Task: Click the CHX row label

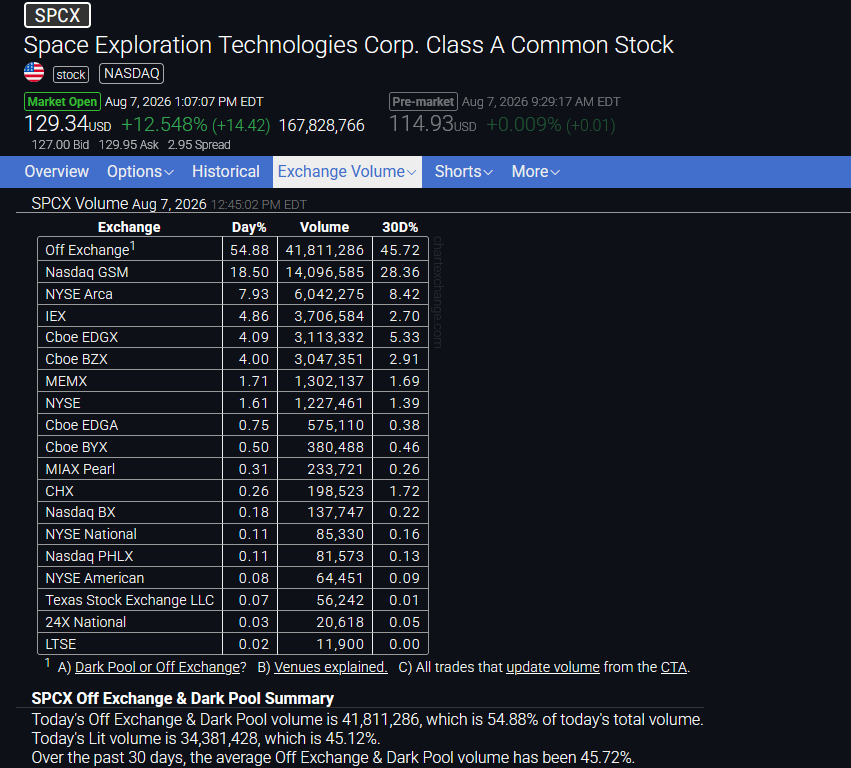Action: pos(59,491)
